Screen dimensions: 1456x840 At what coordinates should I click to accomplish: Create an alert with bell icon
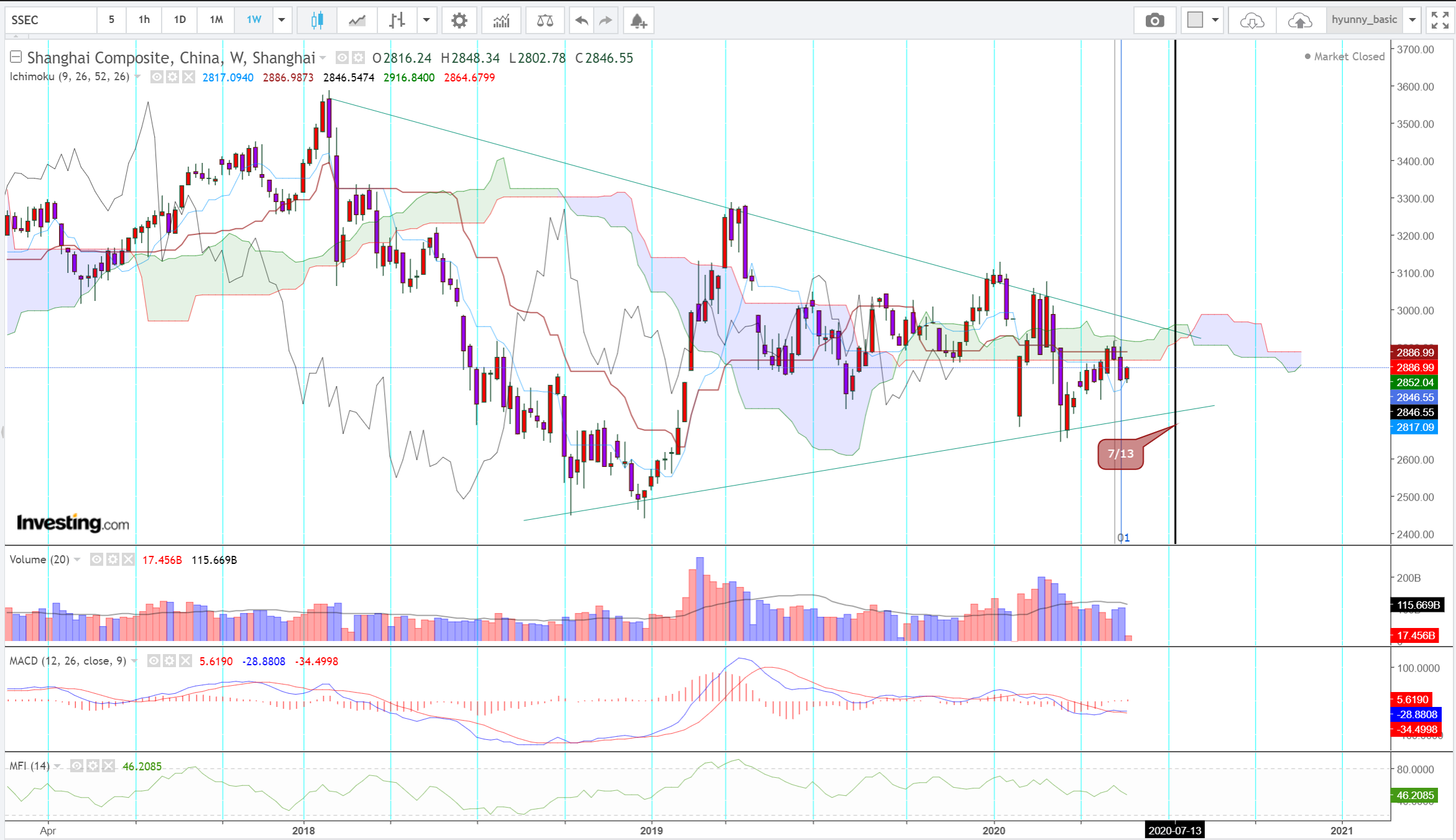[x=638, y=21]
